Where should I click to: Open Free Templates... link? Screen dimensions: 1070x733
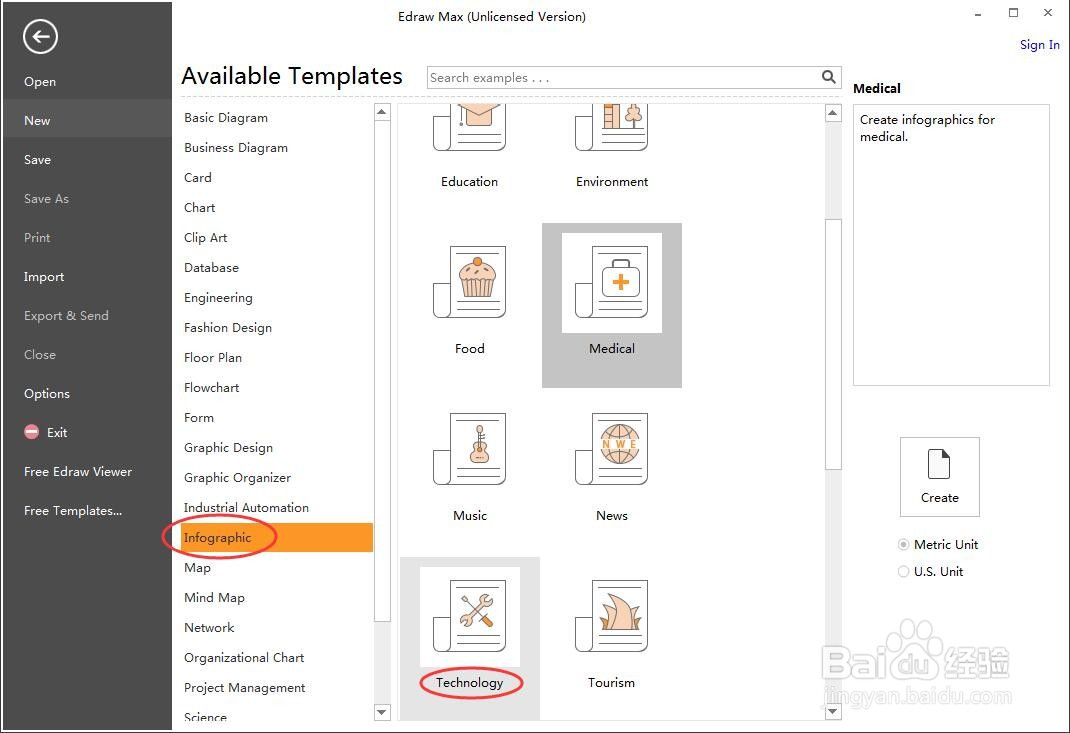pos(73,511)
